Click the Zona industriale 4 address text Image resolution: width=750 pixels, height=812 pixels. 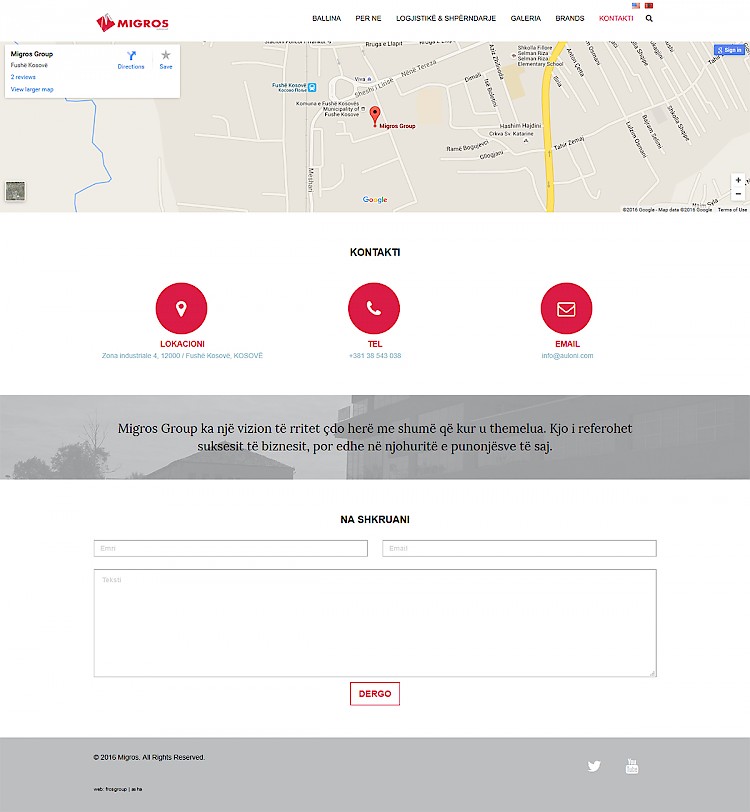pos(182,356)
